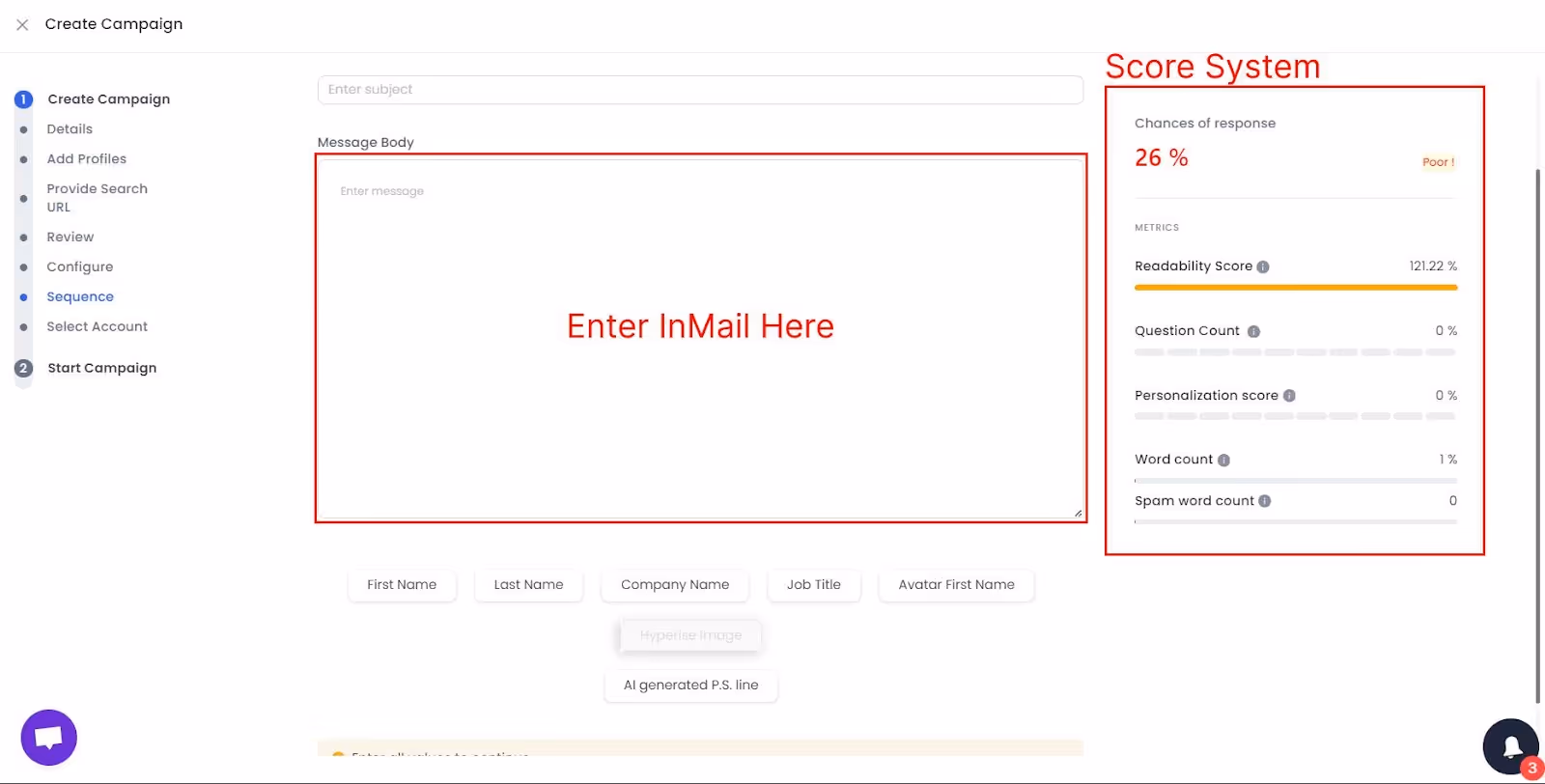Image resolution: width=1545 pixels, height=784 pixels.
Task: Click the Create Campaign title text
Action: point(114,24)
